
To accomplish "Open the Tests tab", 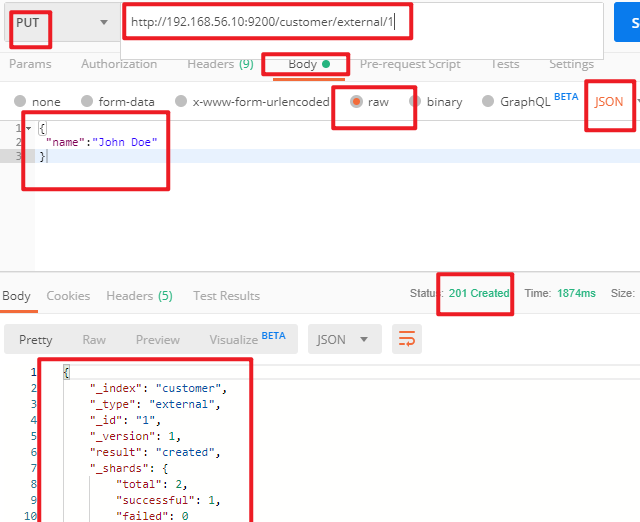I will click(x=505, y=64).
